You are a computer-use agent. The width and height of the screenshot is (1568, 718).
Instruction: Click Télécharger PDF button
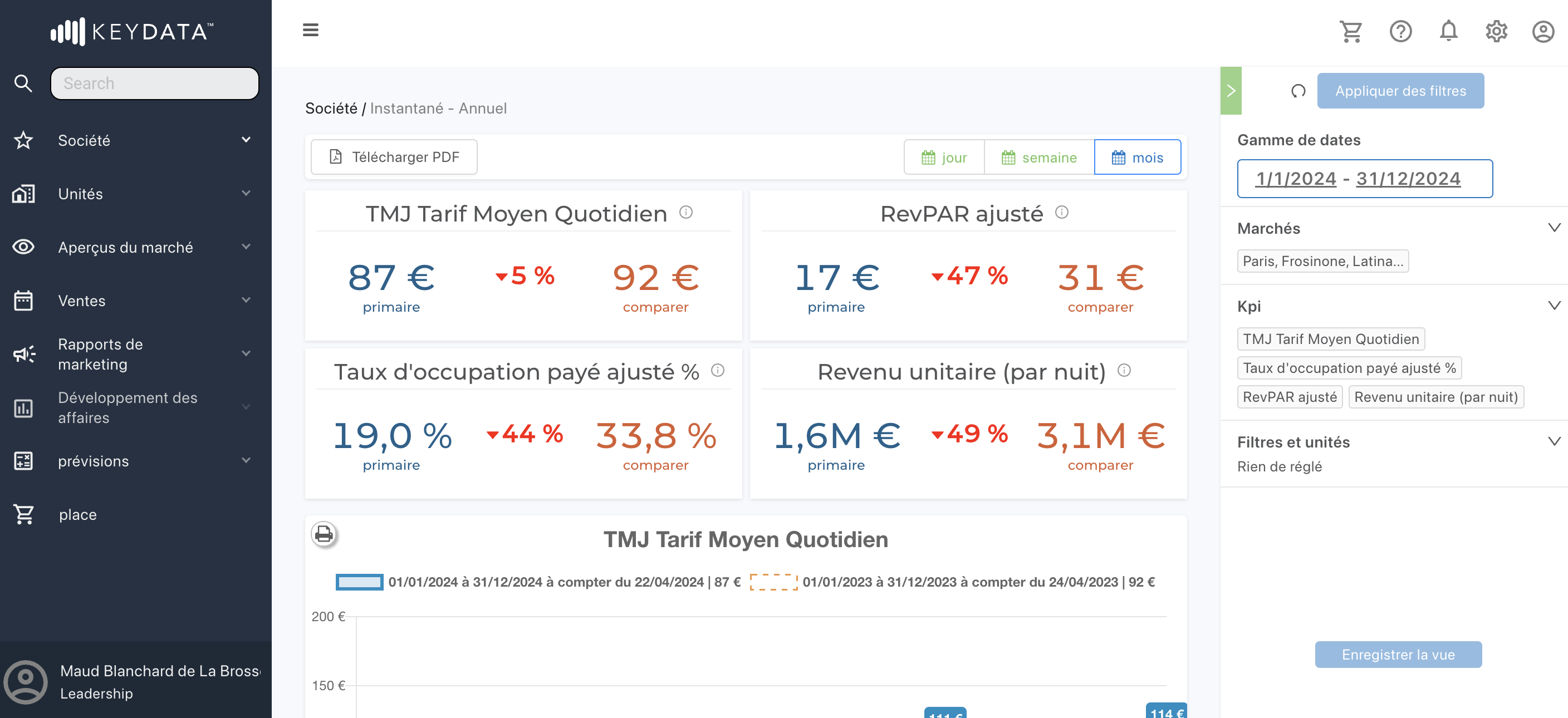point(394,158)
